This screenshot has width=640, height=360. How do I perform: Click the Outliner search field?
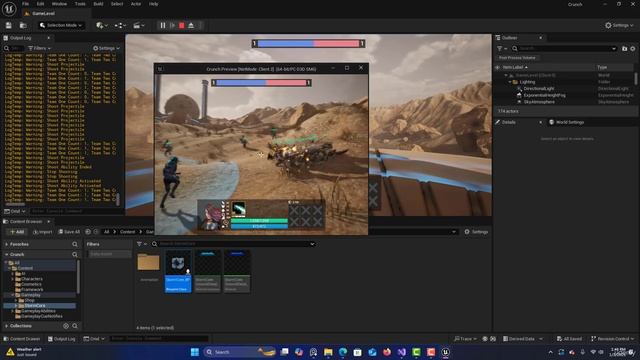pos(565,48)
